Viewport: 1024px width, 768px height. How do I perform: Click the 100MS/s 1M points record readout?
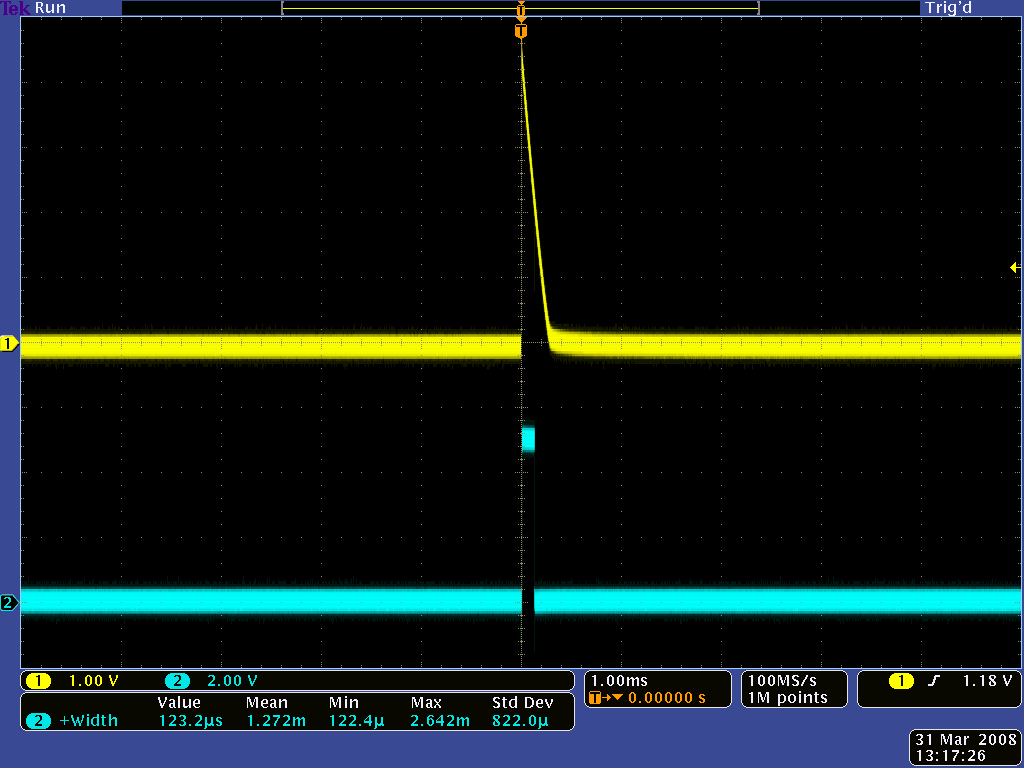pos(793,688)
